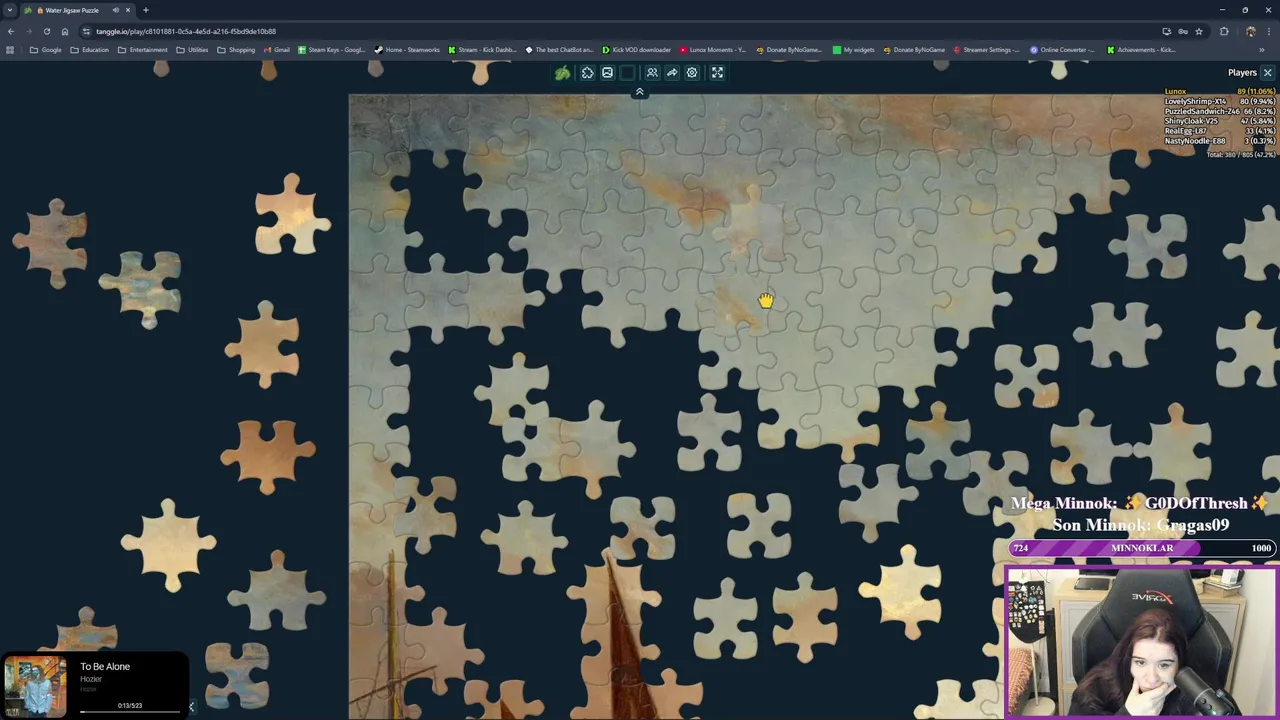1280x720 pixels.
Task: Open browser extensions puzzle icon
Action: (1224, 31)
